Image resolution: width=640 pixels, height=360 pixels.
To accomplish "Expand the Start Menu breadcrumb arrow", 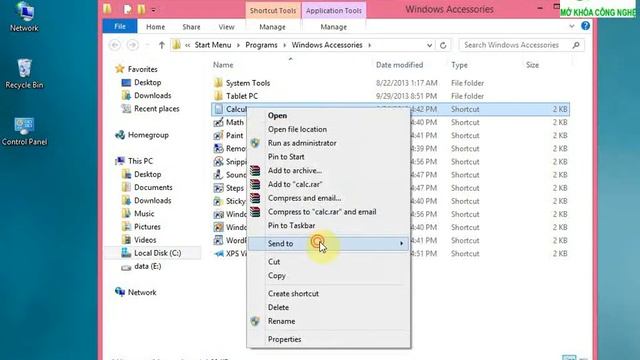I will click(x=238, y=45).
